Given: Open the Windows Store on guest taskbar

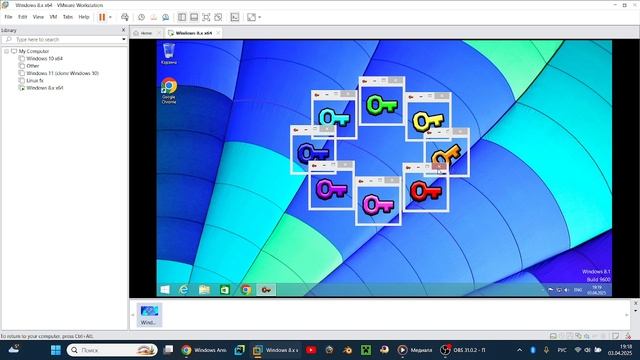Looking at the screenshot, I should tap(225, 289).
